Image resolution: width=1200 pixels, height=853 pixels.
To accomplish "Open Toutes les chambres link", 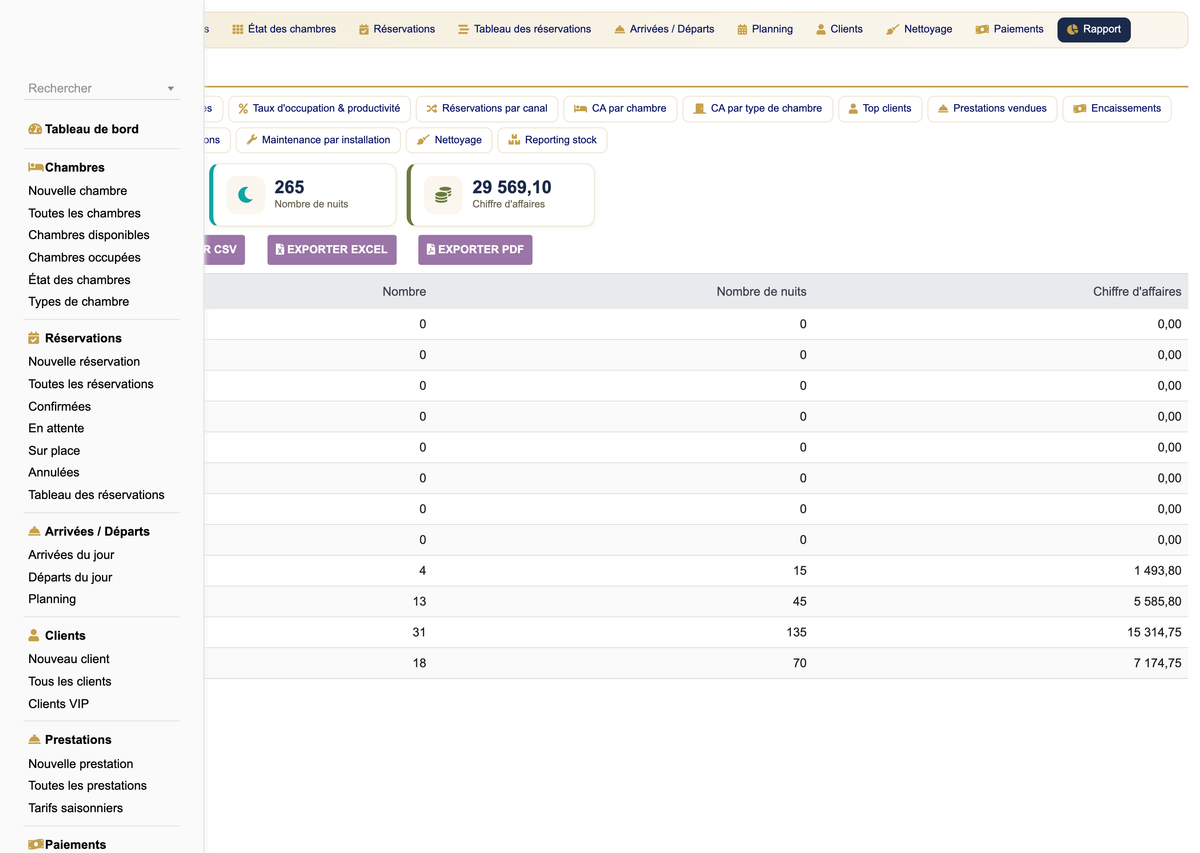I will [85, 213].
